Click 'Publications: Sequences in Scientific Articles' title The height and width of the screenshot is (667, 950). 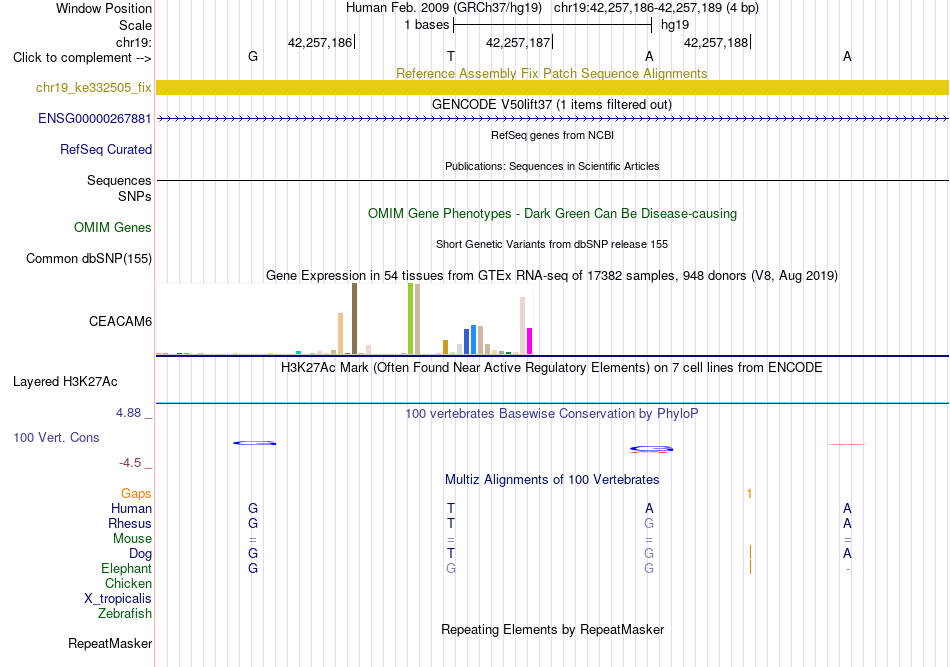(552, 167)
